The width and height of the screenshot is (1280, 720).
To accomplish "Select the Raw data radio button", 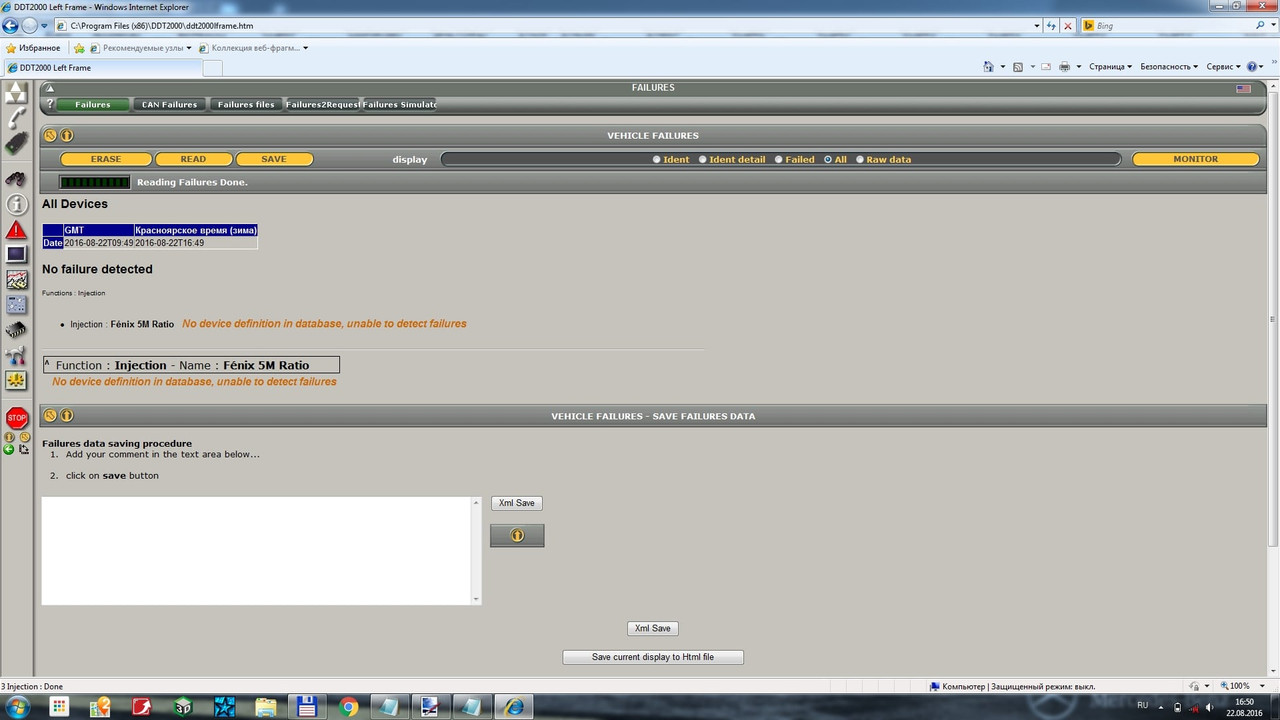I will point(860,159).
